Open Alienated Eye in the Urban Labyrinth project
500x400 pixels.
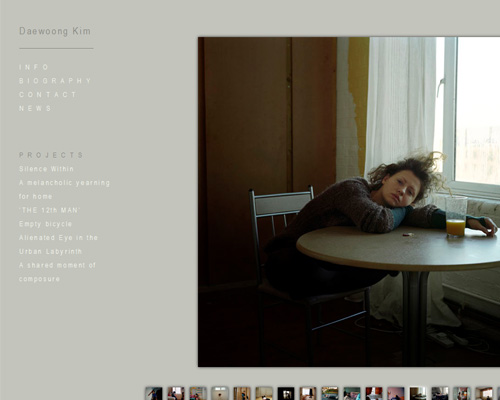58,245
